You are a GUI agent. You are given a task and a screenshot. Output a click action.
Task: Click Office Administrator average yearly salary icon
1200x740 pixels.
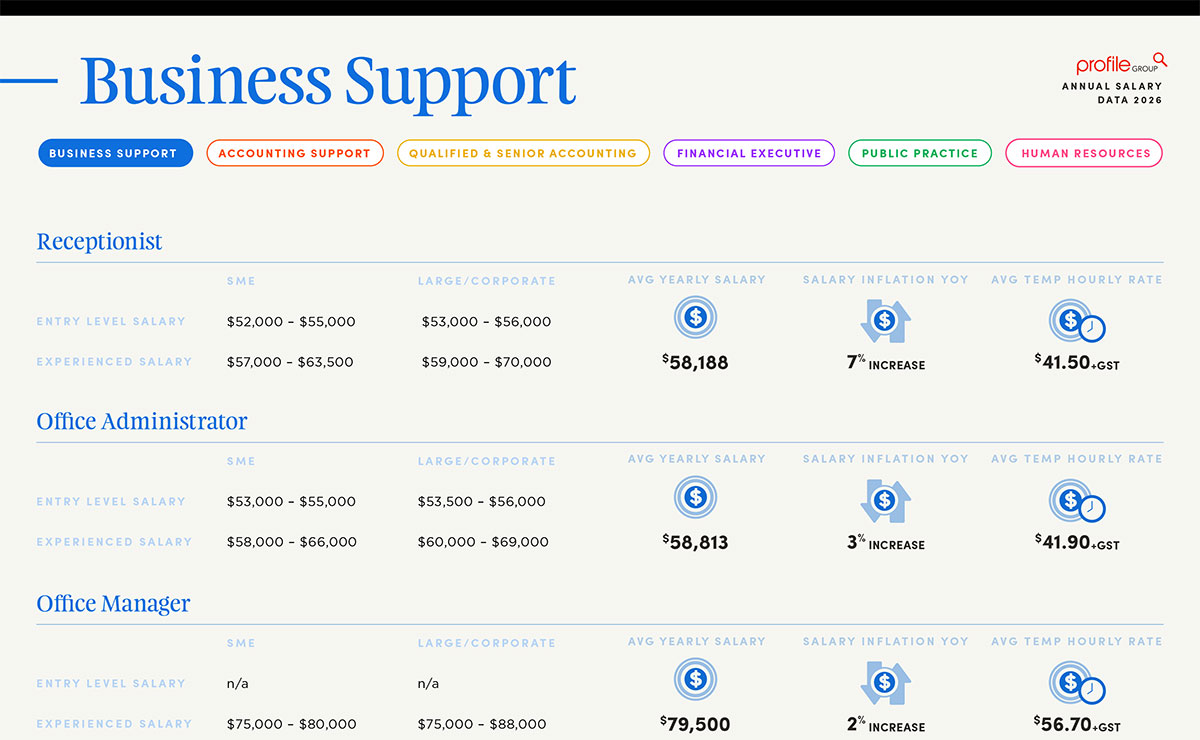696,498
